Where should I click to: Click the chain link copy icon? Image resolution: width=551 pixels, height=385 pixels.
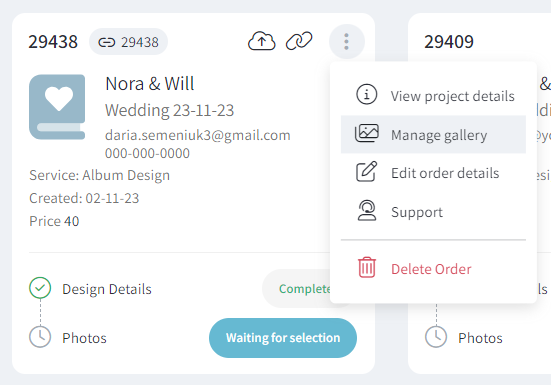point(299,41)
